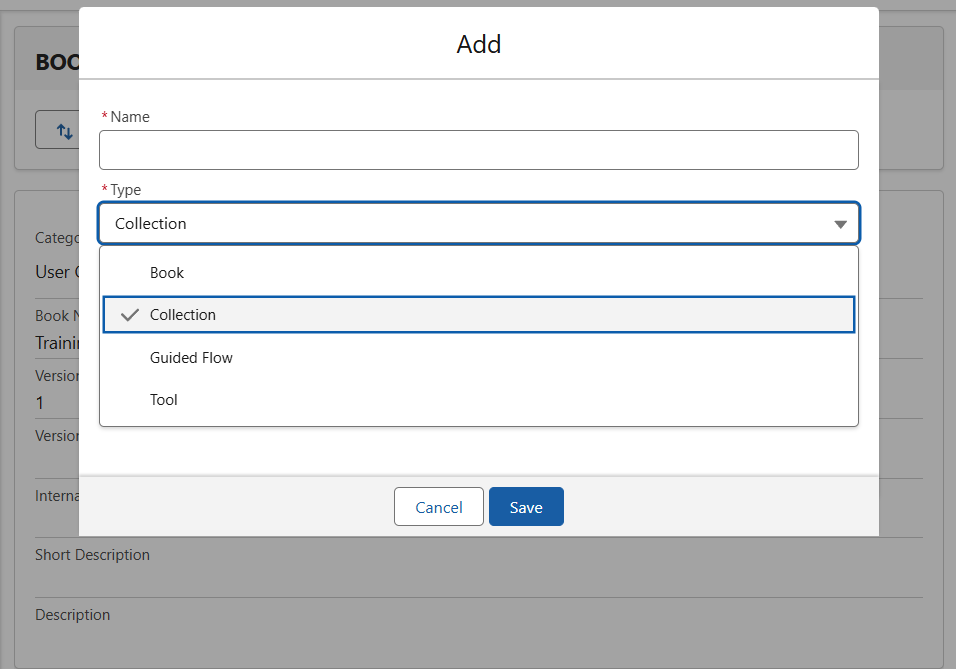Screen dimensions: 956x669
Task: Click the Type field label
Action: [x=126, y=190]
